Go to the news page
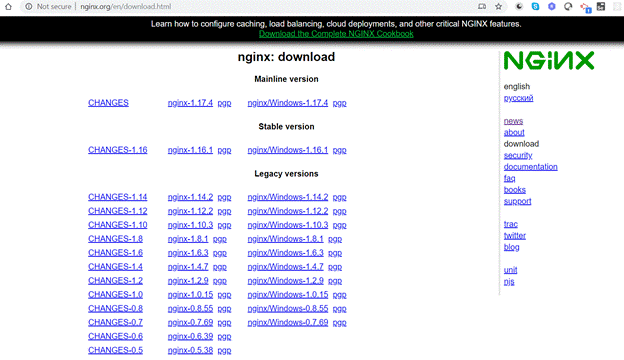The height and width of the screenshot is (360, 624). [513, 121]
